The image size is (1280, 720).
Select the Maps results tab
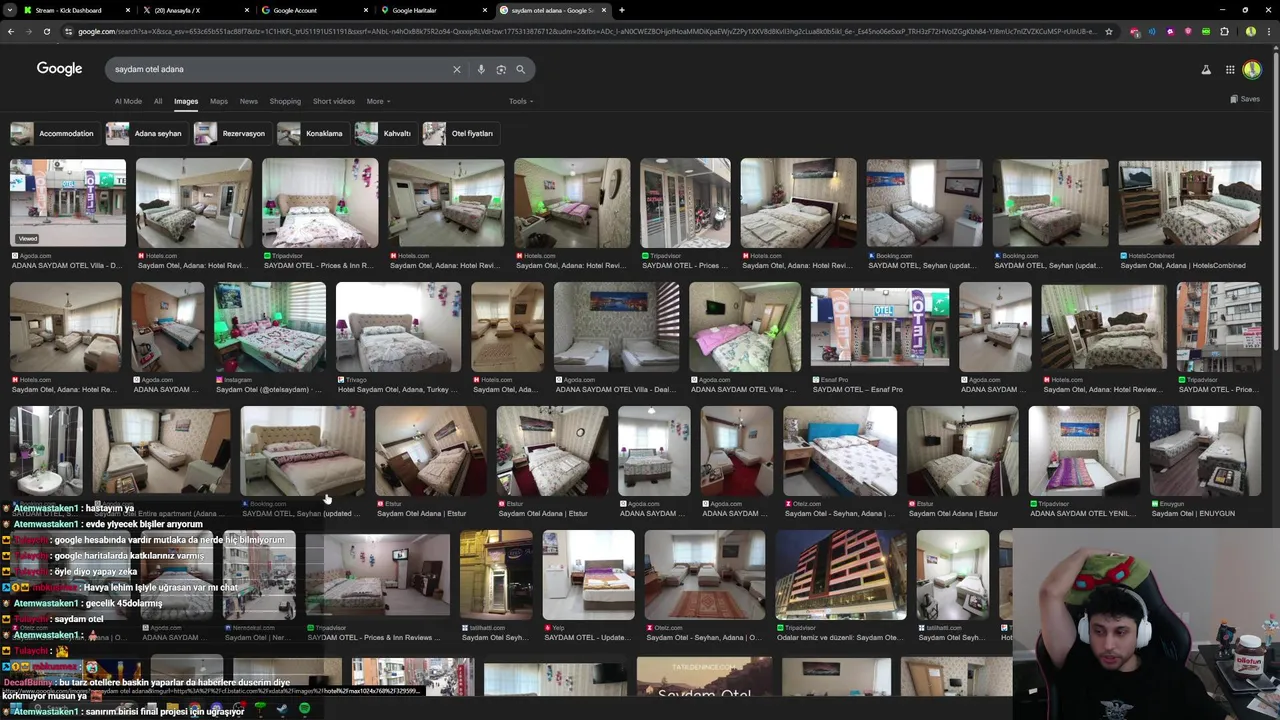pyautogui.click(x=218, y=101)
